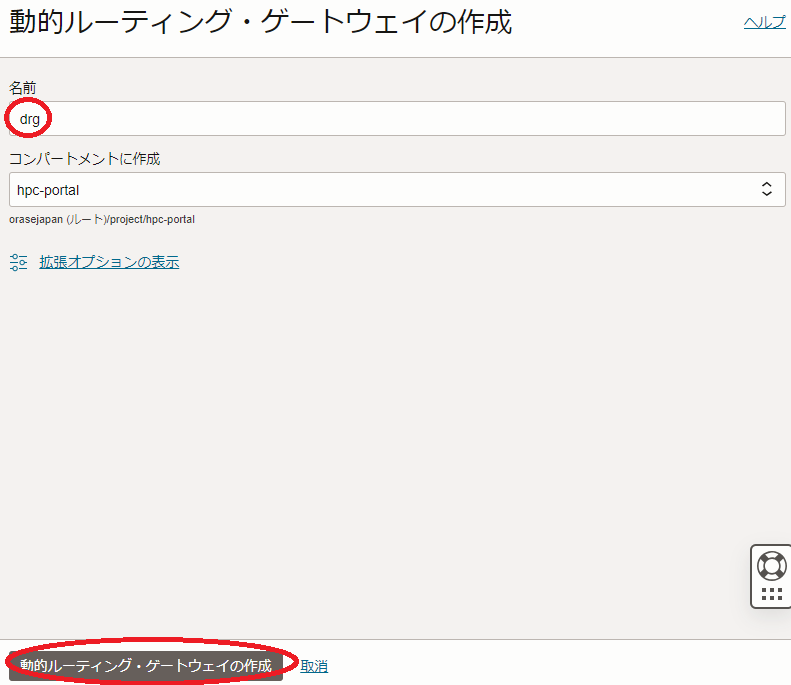Open the ヘルプ help link

pyautogui.click(x=764, y=22)
